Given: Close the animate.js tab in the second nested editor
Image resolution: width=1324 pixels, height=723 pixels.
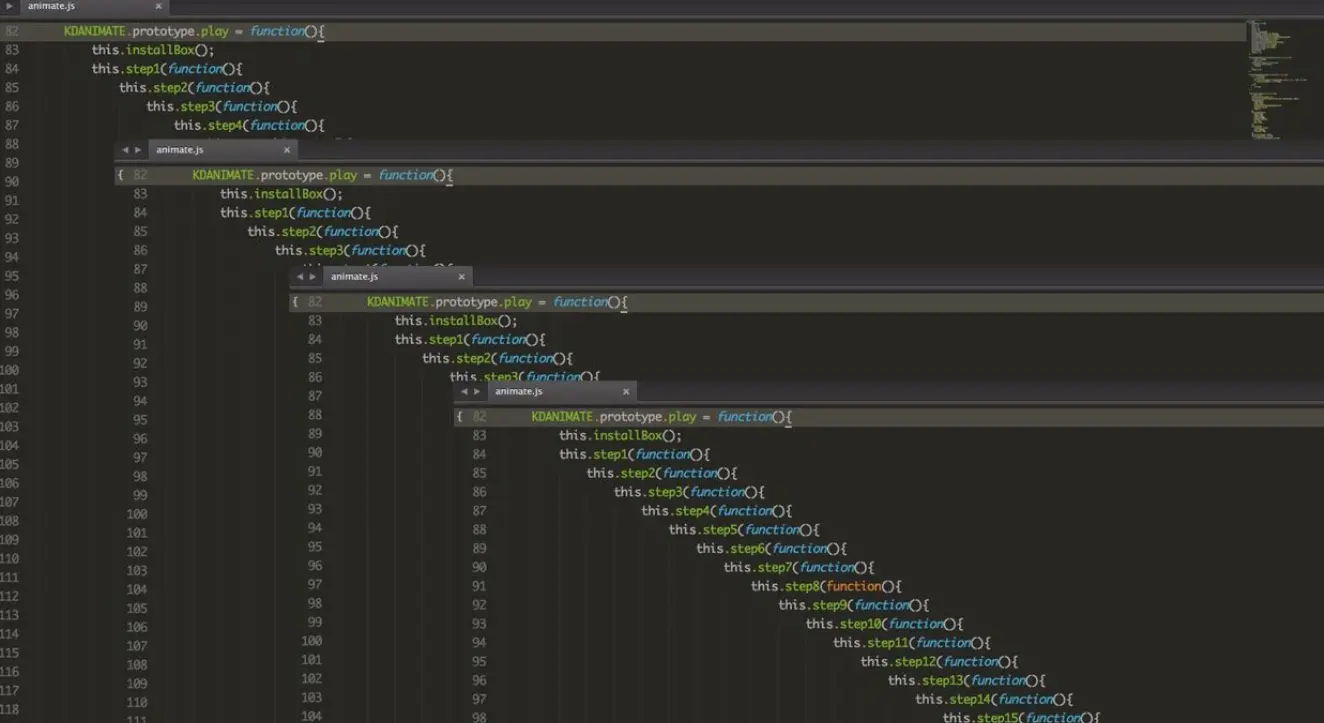Looking at the screenshot, I should pos(287,150).
